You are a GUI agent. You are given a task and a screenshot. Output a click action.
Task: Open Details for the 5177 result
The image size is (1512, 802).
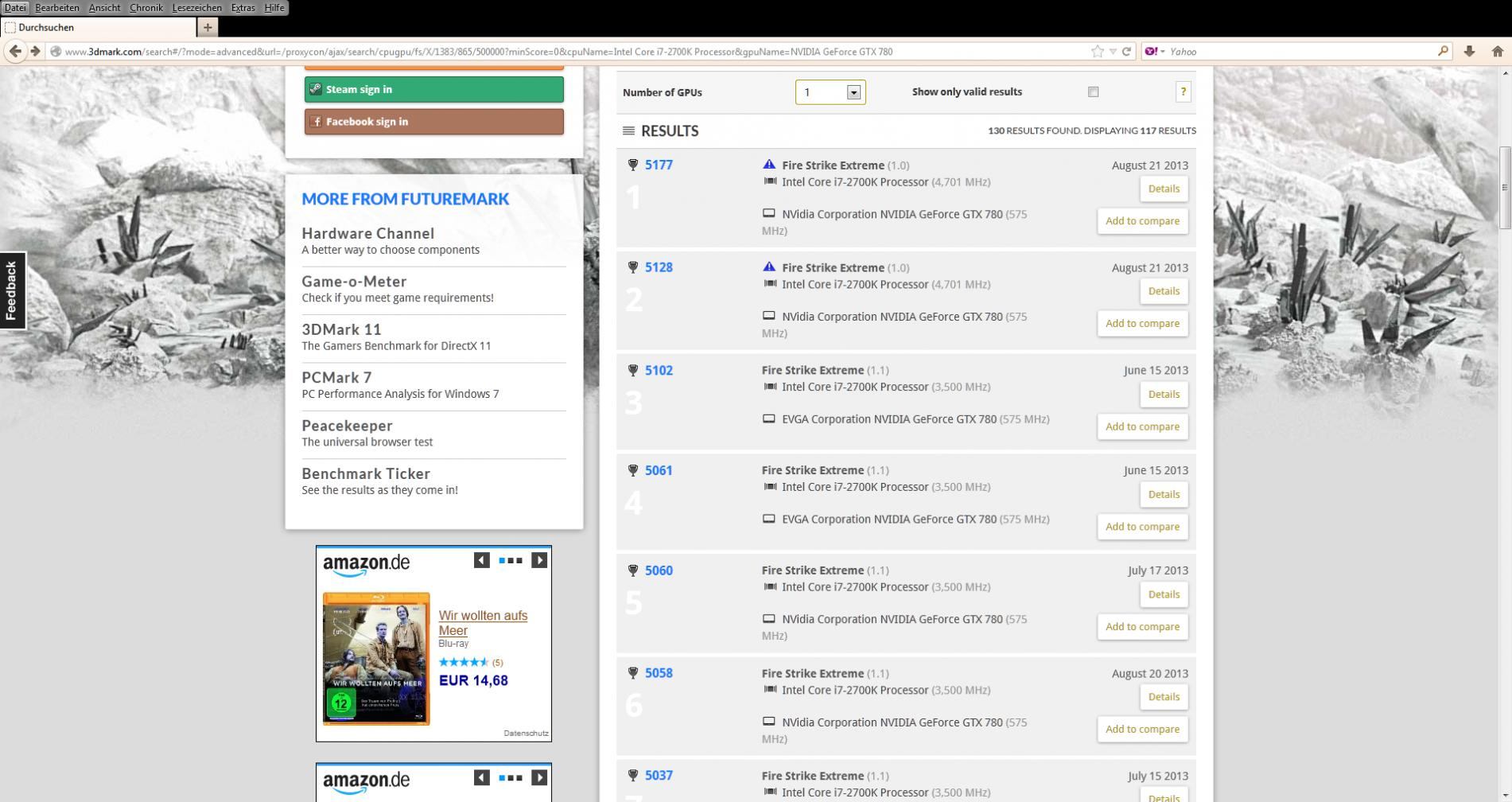1164,189
